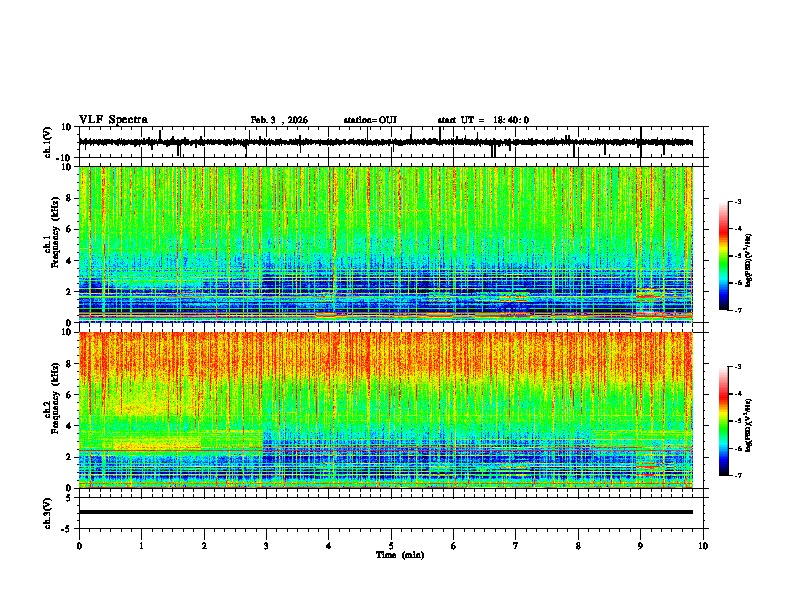Click time axis tick label '3'
792x612 pixels.
(x=266, y=546)
